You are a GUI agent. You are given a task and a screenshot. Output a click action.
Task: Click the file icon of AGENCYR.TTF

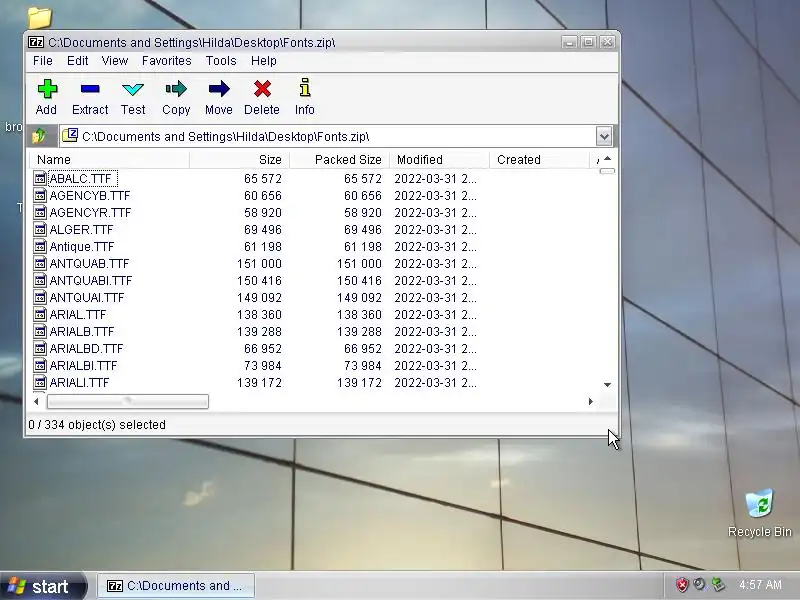40,212
